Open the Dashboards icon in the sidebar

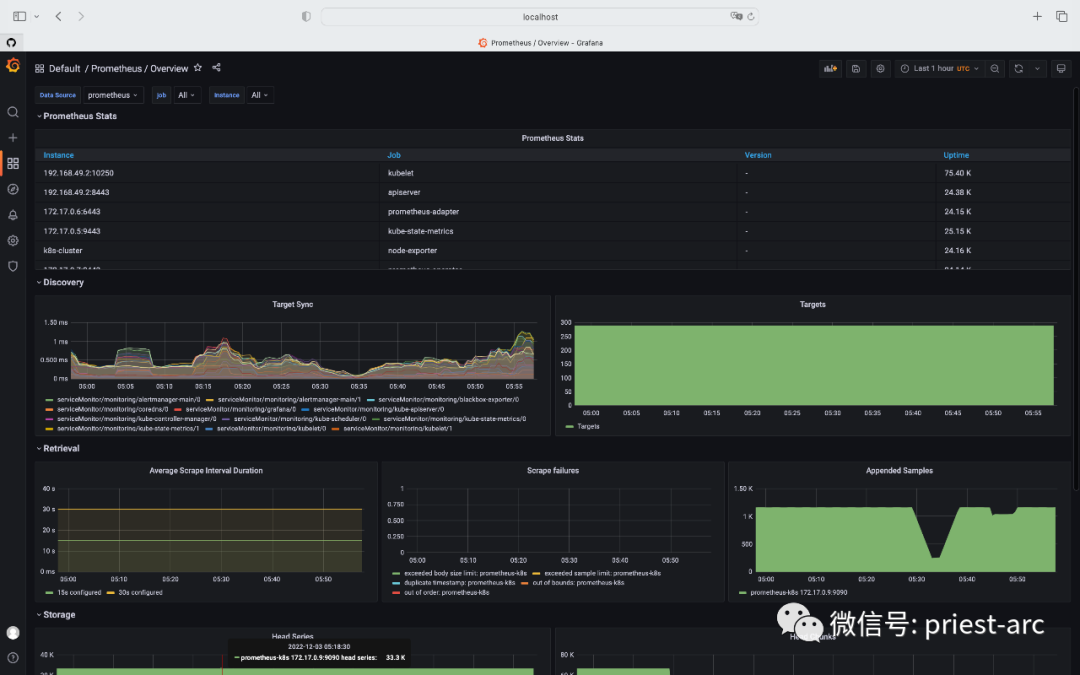click(x=13, y=161)
